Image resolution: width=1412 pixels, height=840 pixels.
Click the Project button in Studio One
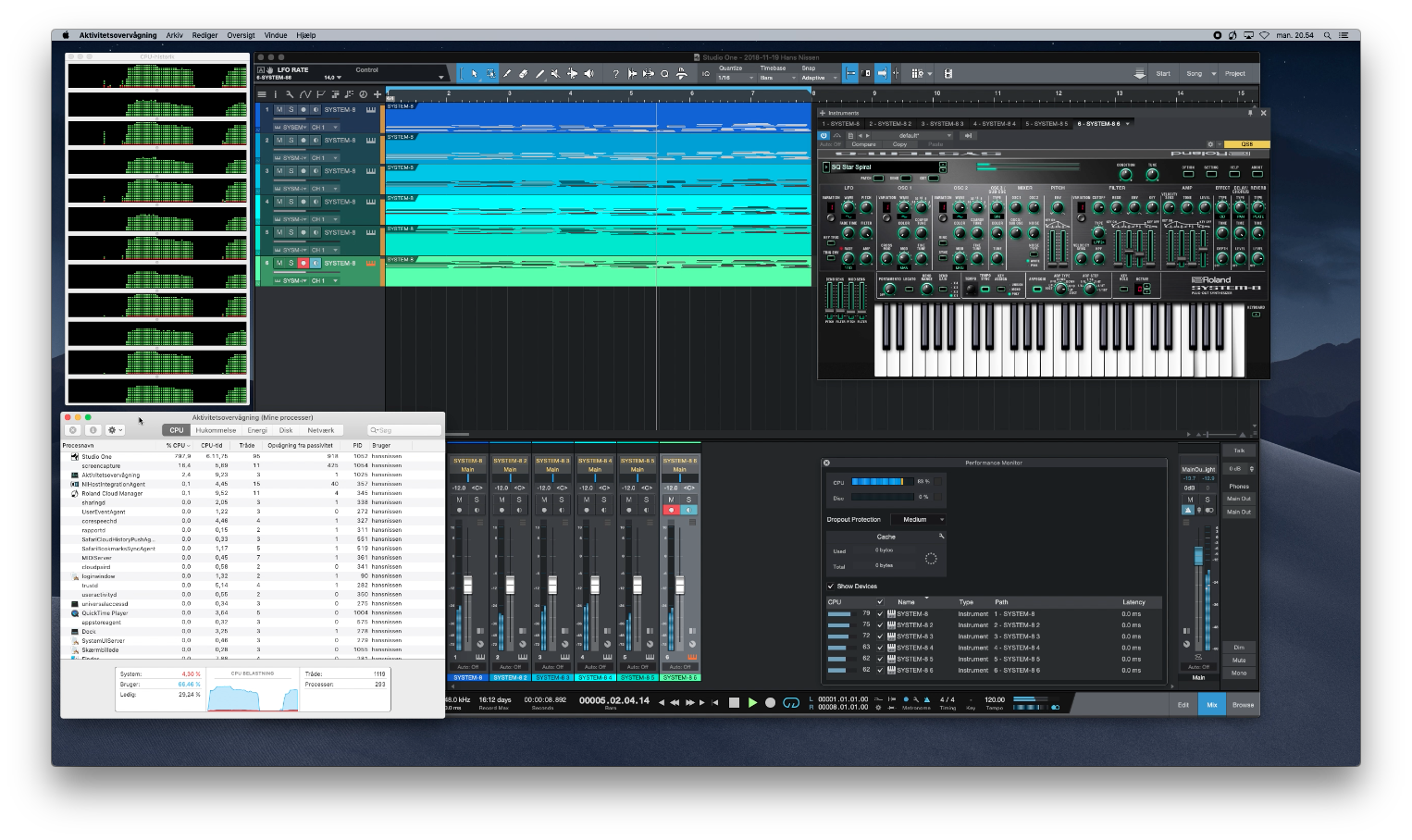coord(1235,74)
